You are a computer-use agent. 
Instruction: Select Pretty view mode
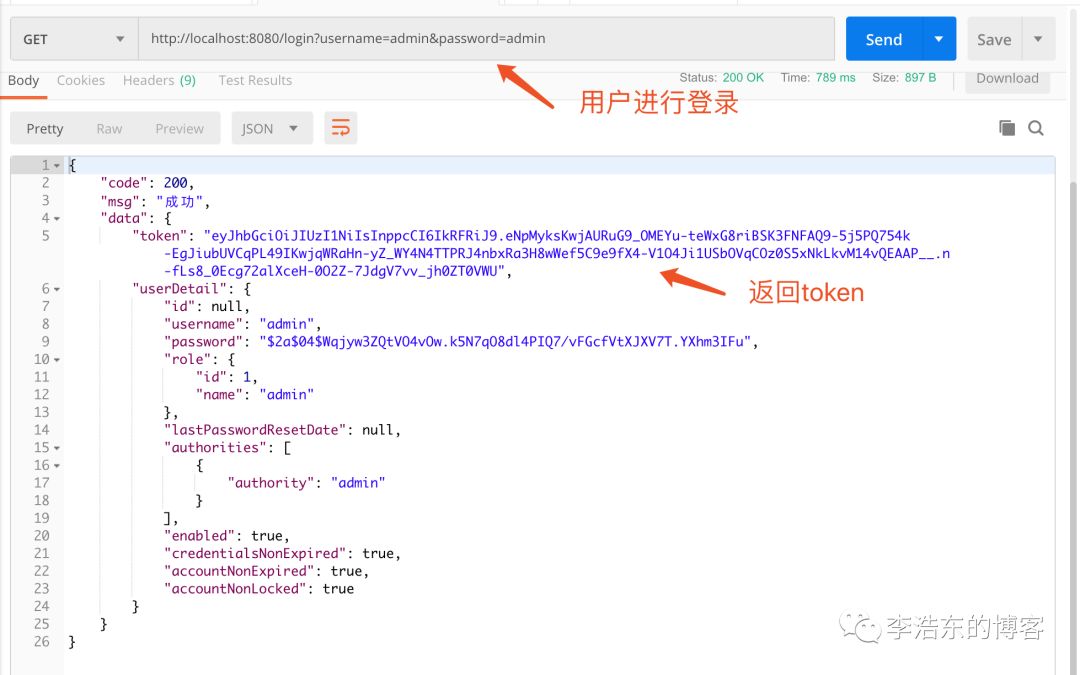45,129
